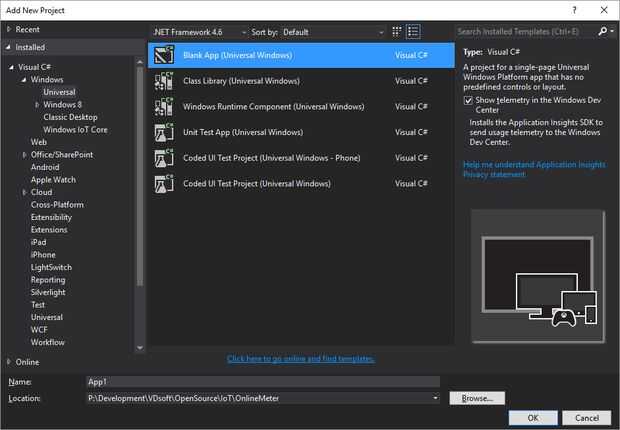Toggle Show telemetry in Windows Dev Center checkbox
The height and width of the screenshot is (430, 620).
click(x=468, y=100)
